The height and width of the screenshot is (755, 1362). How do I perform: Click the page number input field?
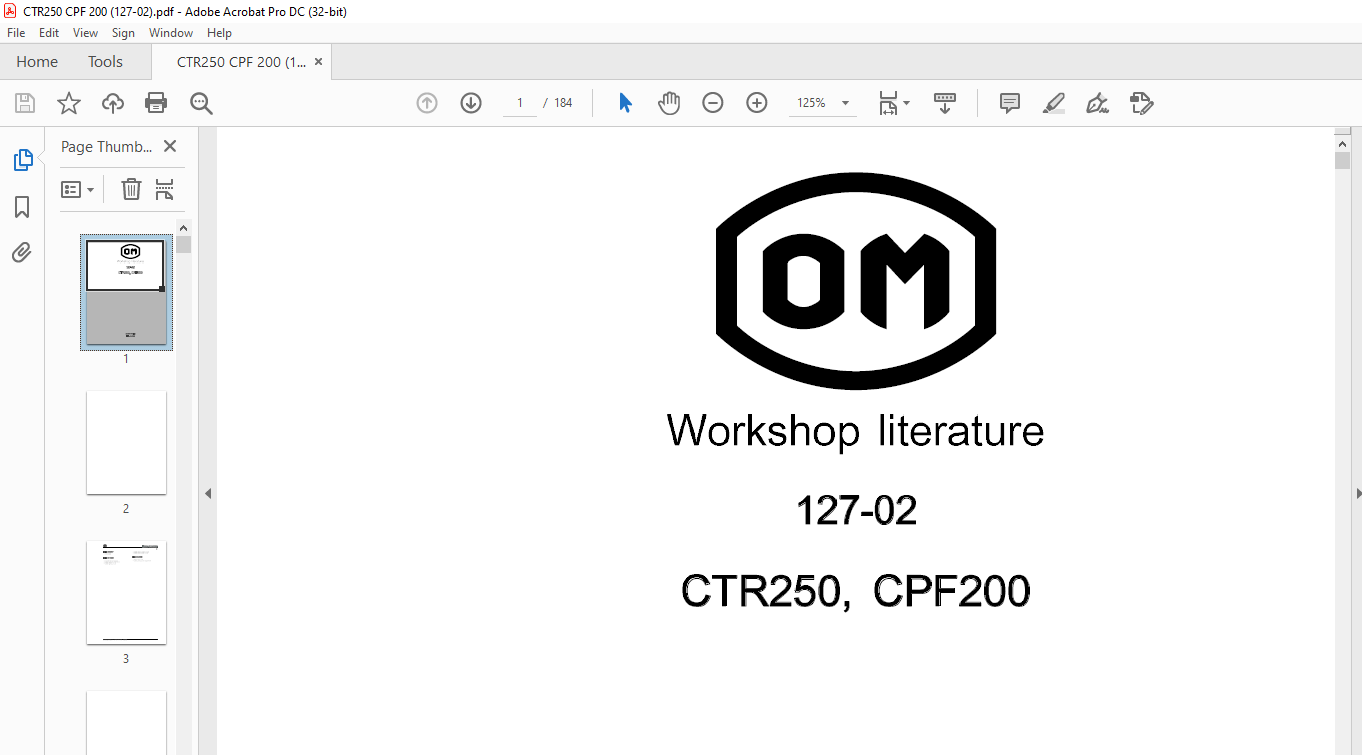point(520,103)
